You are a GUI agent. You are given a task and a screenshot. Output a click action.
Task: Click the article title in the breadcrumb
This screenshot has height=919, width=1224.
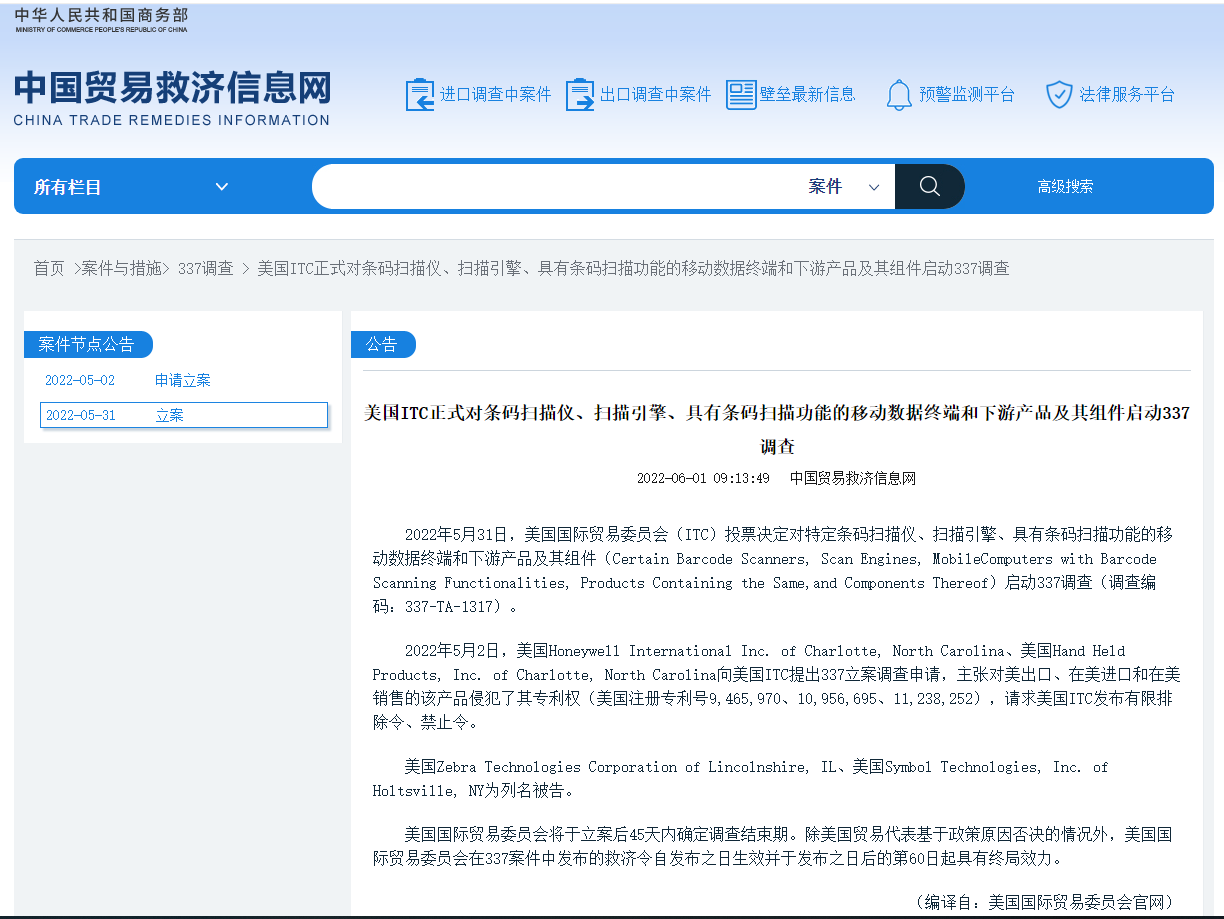click(x=633, y=268)
